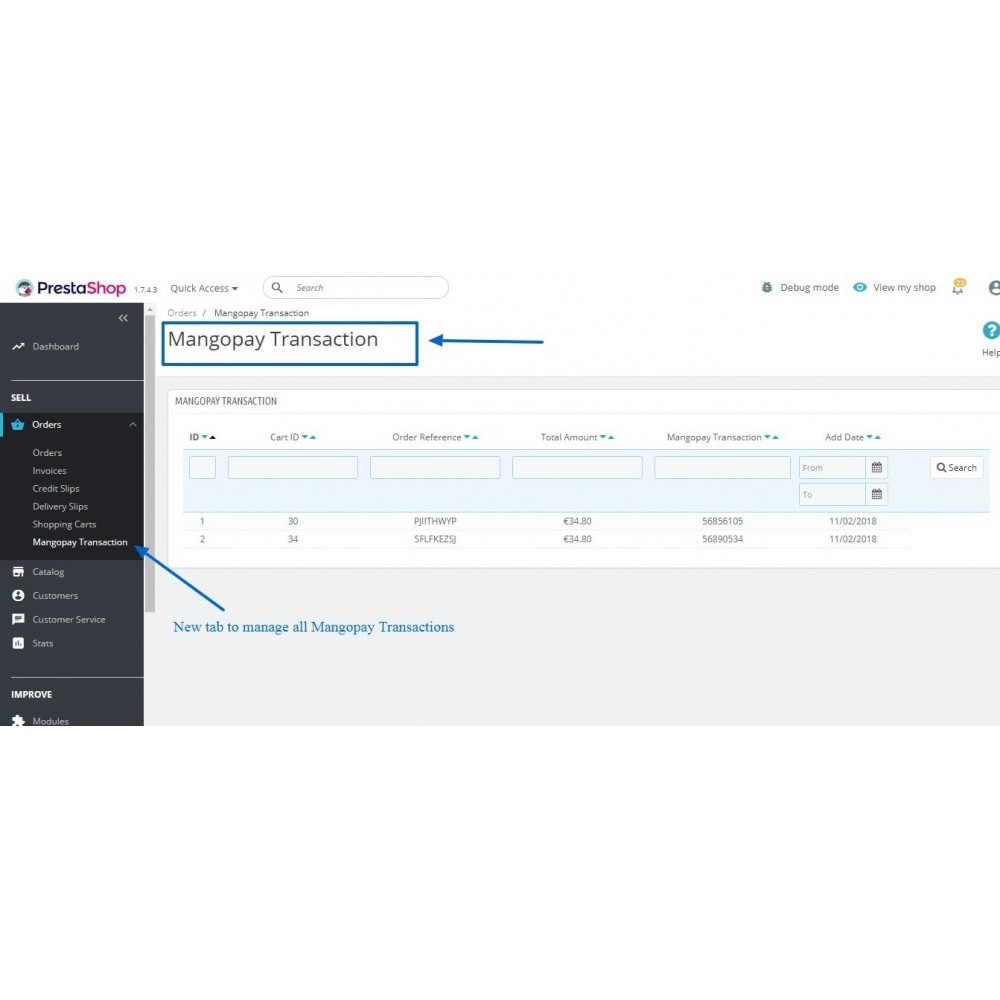This screenshot has height=1000, width=1000.
Task: Open Delivery Slips submenu item
Action: [60, 506]
